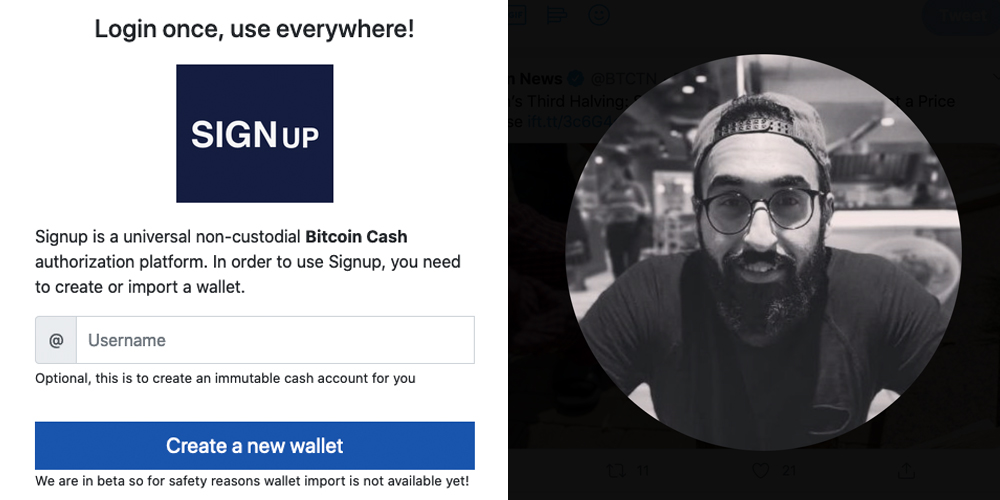The height and width of the screenshot is (500, 1000).
Task: Click the Create a new wallet button
Action: point(254,445)
